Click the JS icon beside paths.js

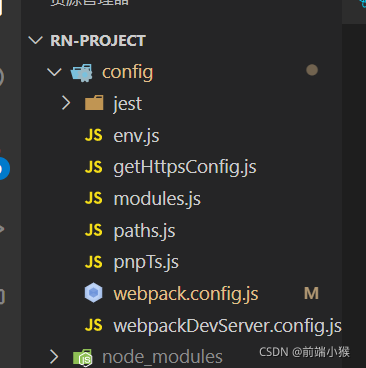click(94, 230)
